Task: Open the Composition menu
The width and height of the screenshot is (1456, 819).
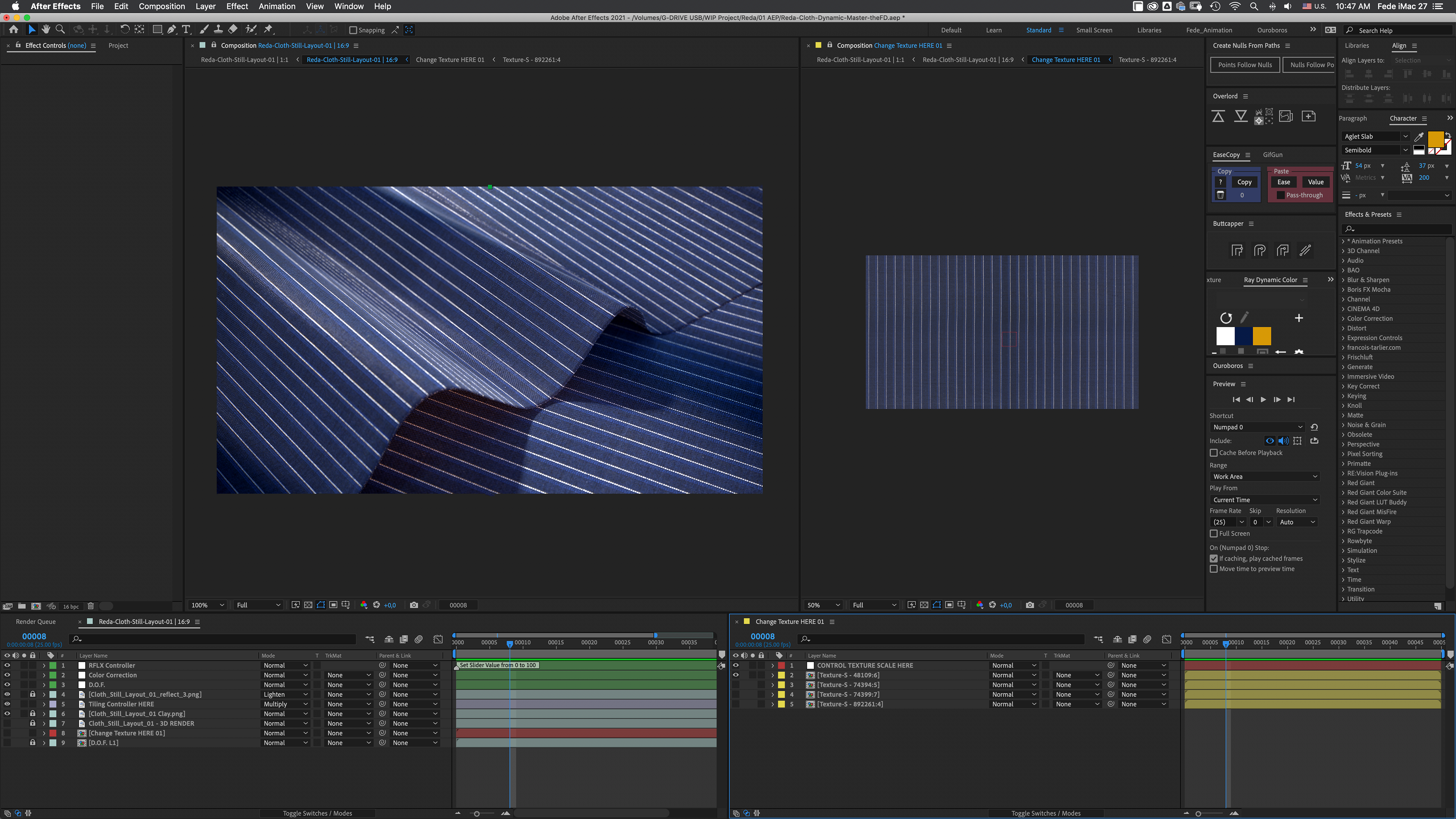Action: [x=162, y=6]
